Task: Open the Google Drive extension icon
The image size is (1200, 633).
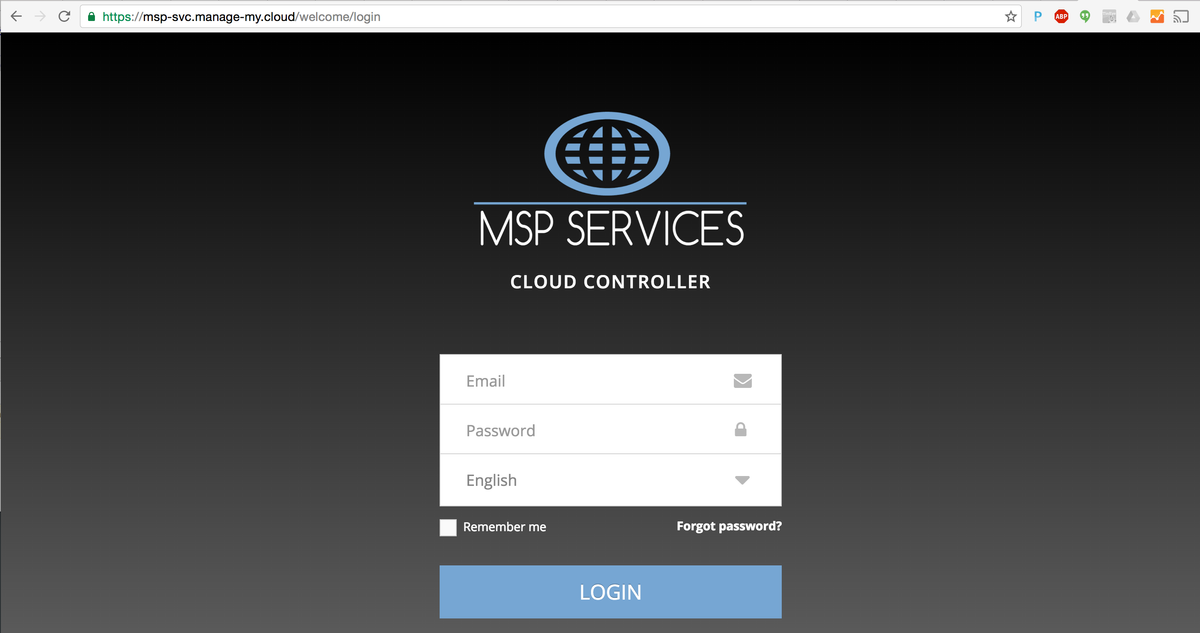Action: [x=1133, y=16]
